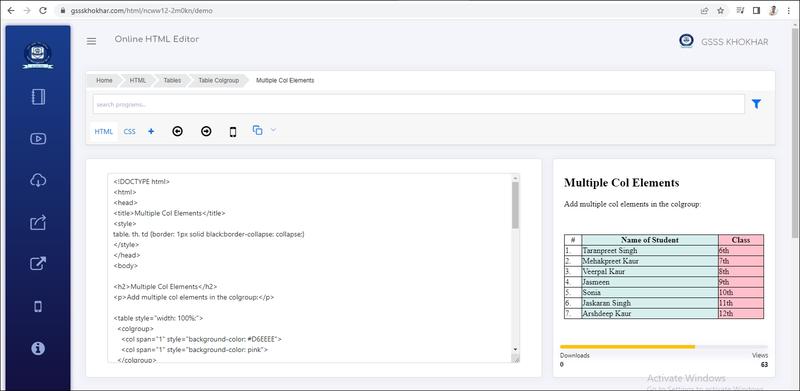
Task: Open the external link sidebar icon
Action: 38,263
